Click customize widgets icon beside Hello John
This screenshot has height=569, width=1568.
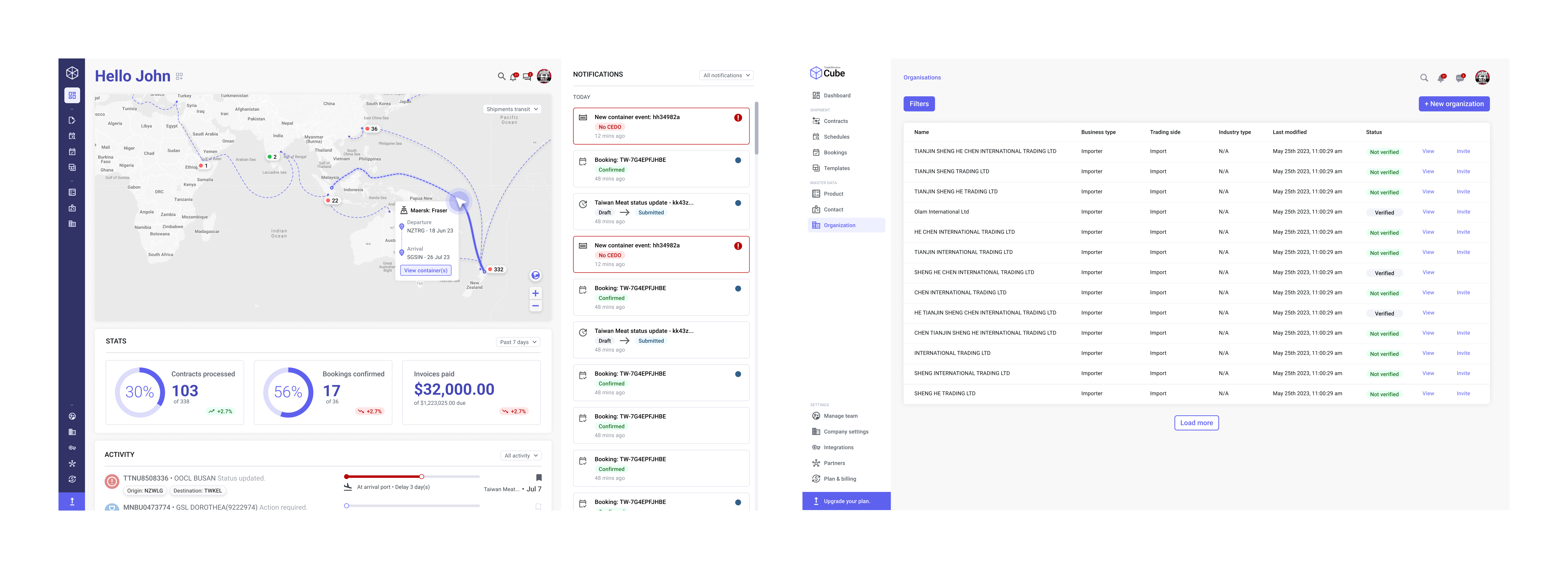tap(180, 77)
